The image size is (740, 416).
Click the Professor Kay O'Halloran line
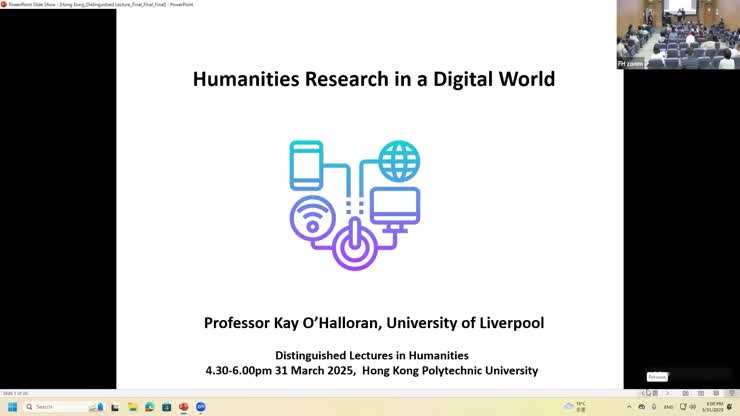point(374,323)
